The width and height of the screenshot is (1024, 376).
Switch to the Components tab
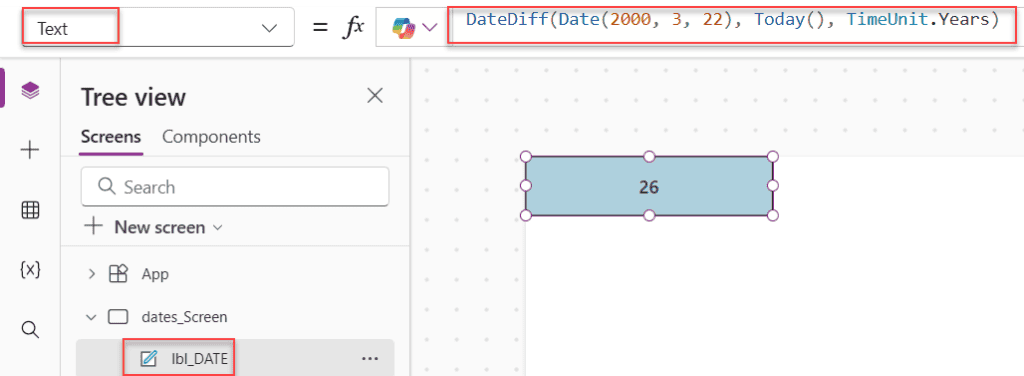[x=212, y=137]
